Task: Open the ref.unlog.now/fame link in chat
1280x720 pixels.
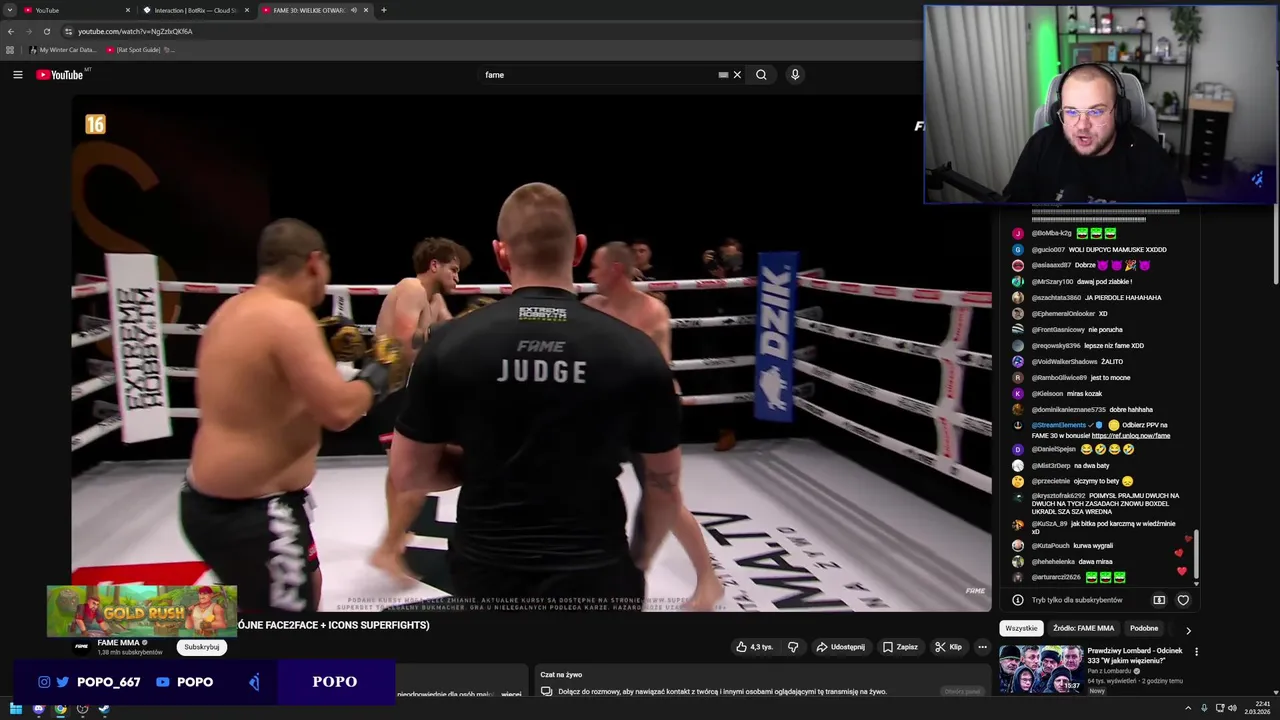Action: pyautogui.click(x=1130, y=436)
